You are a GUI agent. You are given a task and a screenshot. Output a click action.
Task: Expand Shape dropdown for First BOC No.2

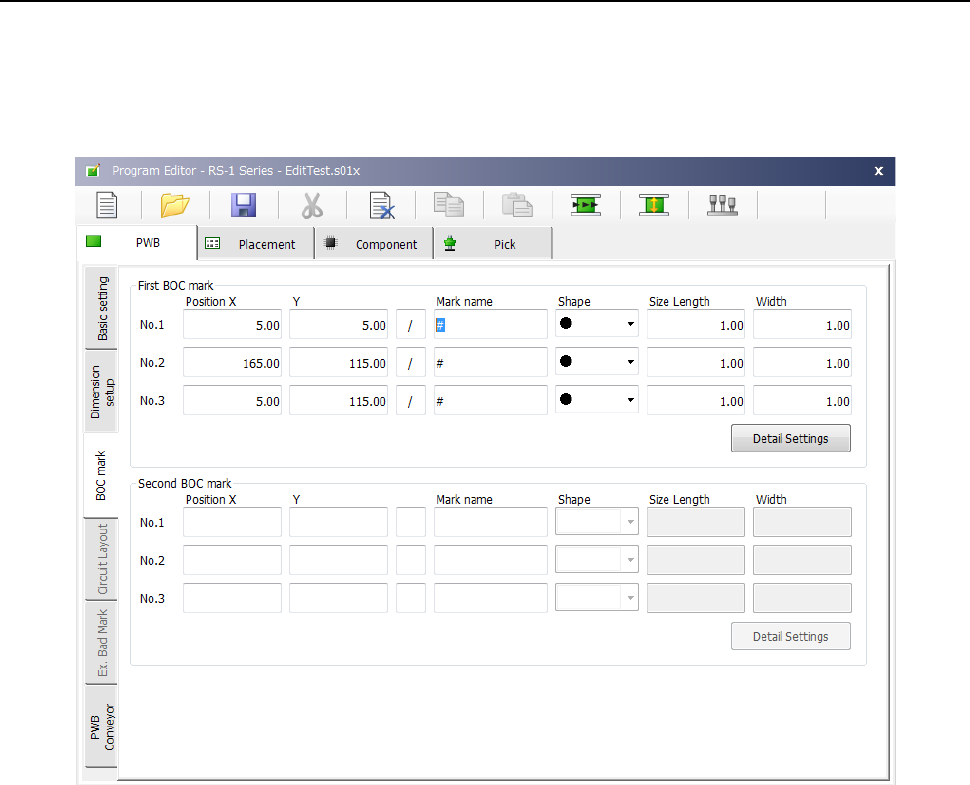(x=630, y=362)
